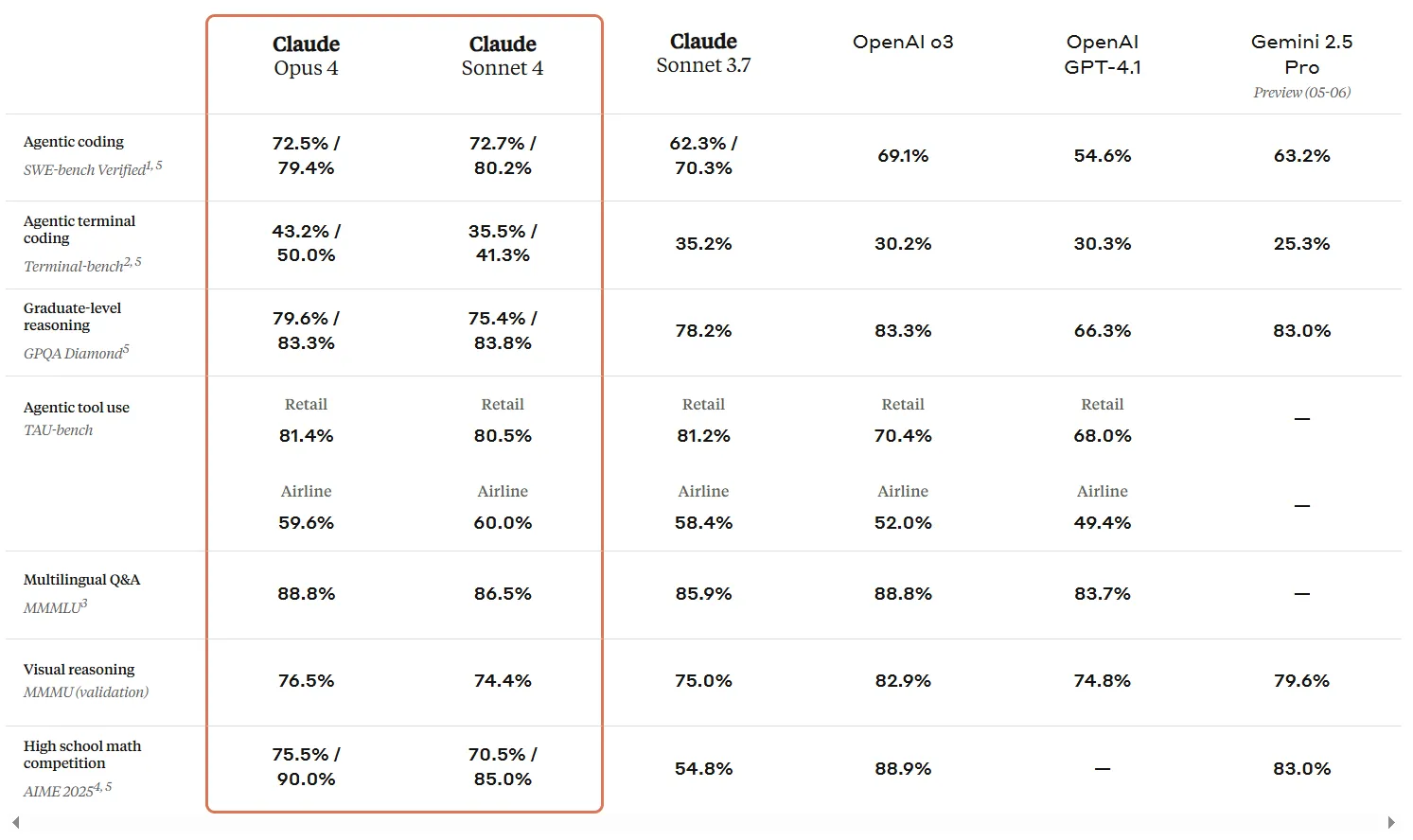Click the SWE-bench Verified benchmark label

(x=85, y=170)
